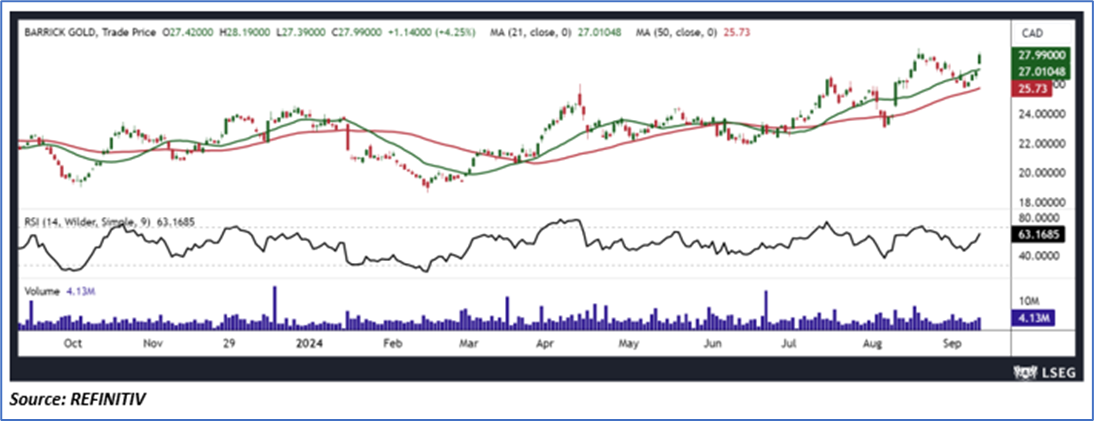The width and height of the screenshot is (1094, 421).
Task: Click the green 27.99000 price axis tag
Action: [x=1042, y=56]
